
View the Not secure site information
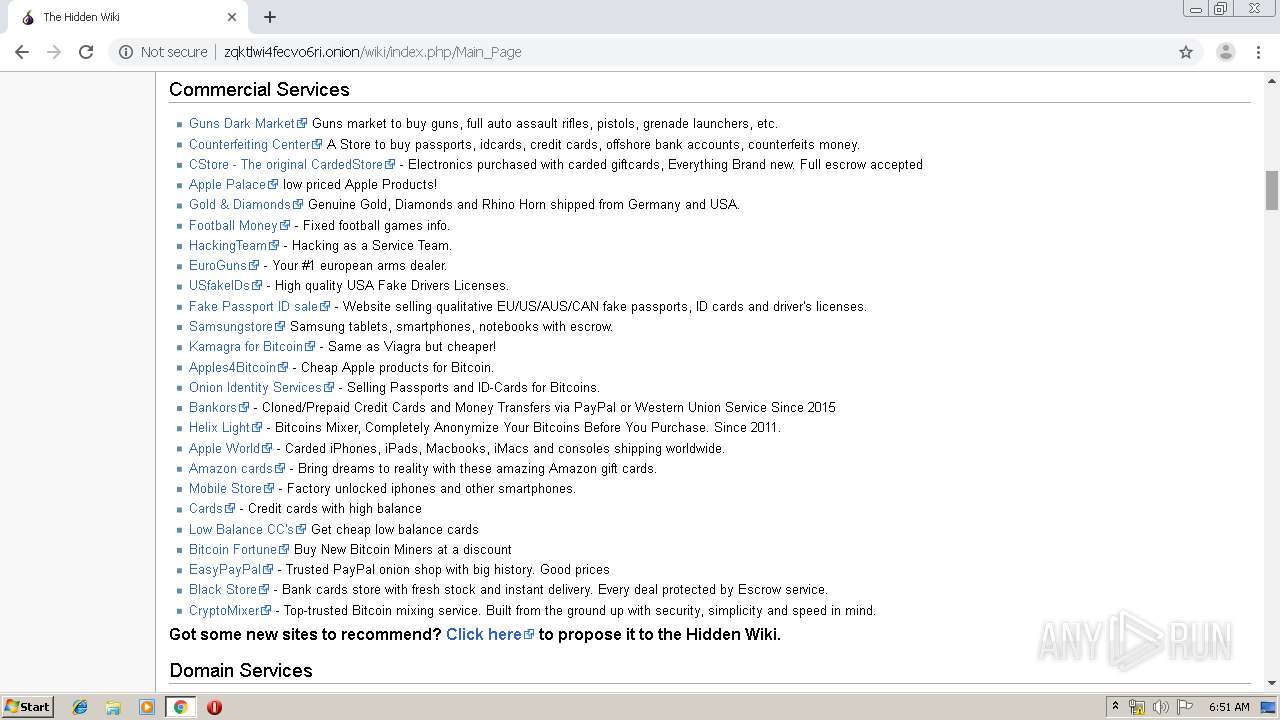[163, 52]
